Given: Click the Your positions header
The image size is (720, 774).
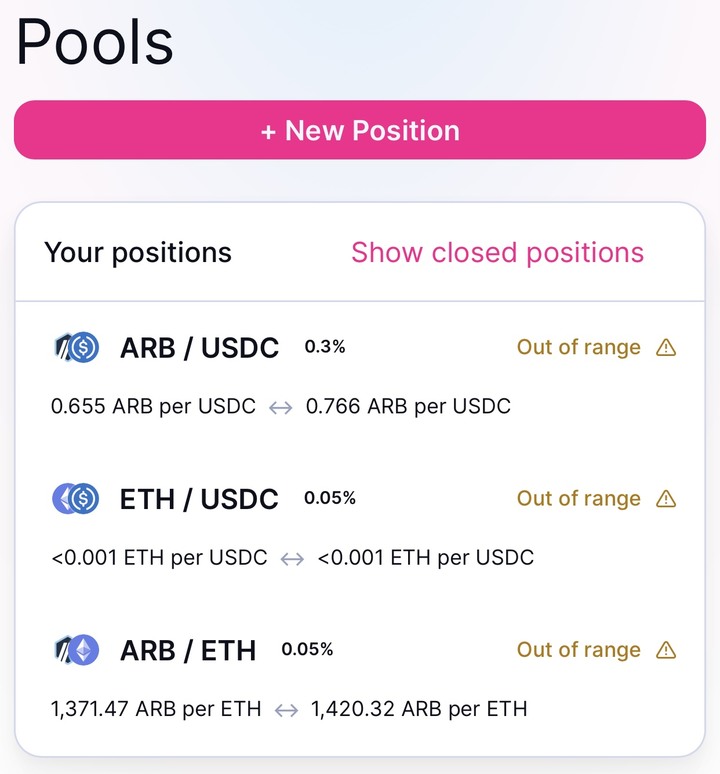Looking at the screenshot, I should coord(138,252).
